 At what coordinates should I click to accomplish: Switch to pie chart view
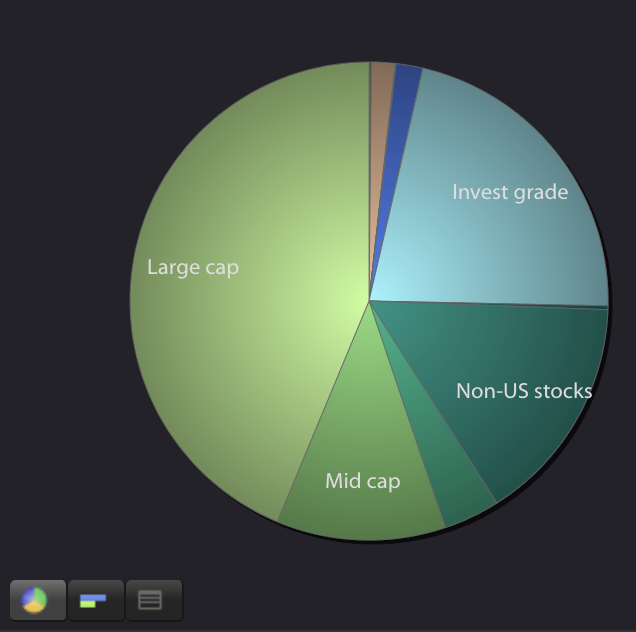pos(38,600)
